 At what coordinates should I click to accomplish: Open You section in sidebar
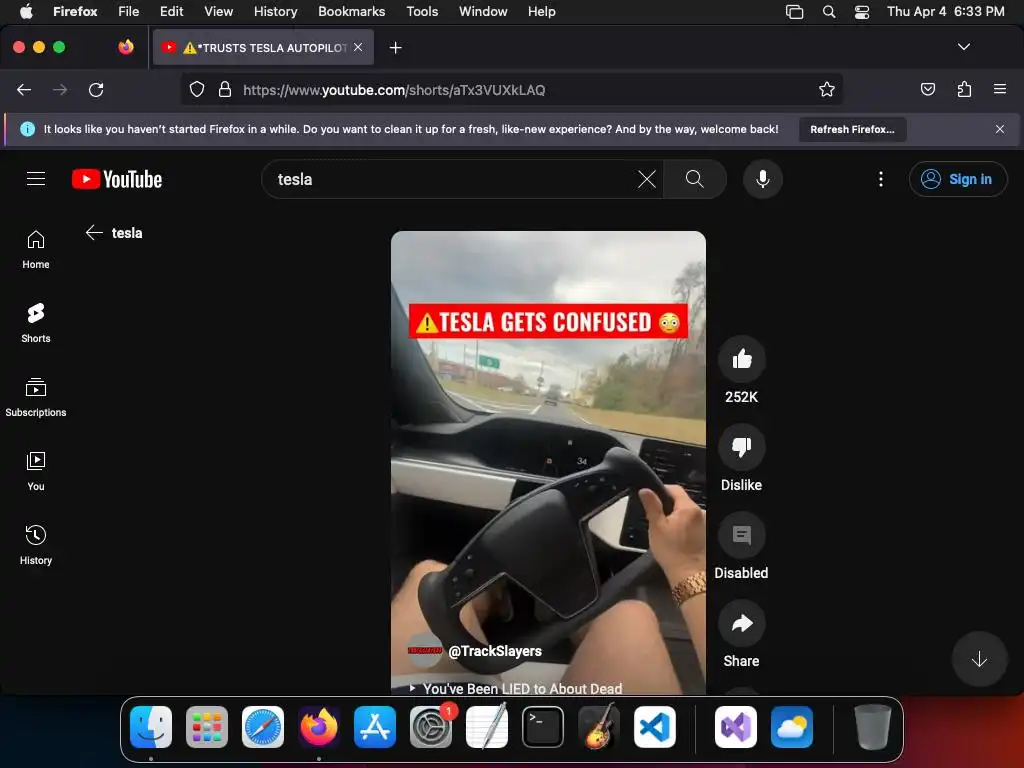(x=36, y=471)
